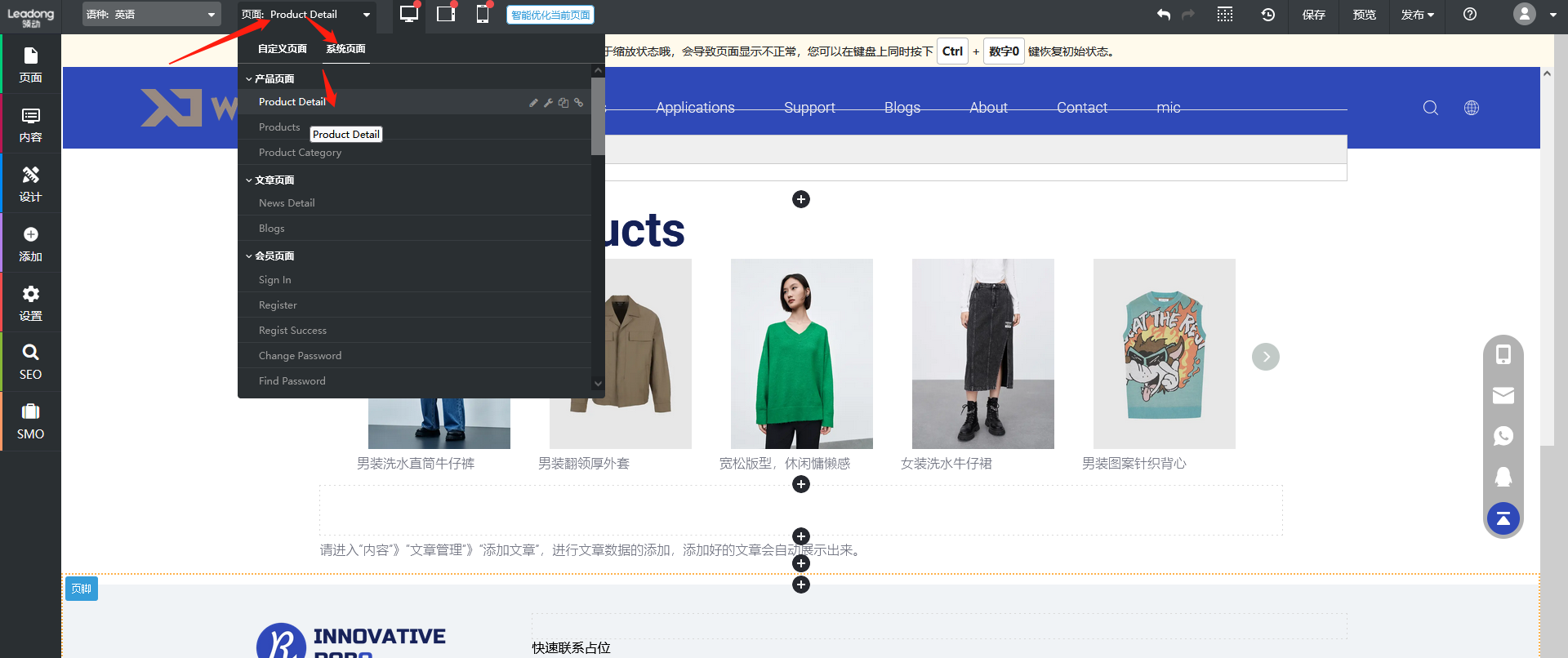
Task: Click the back-to-top floating button
Action: click(1503, 518)
